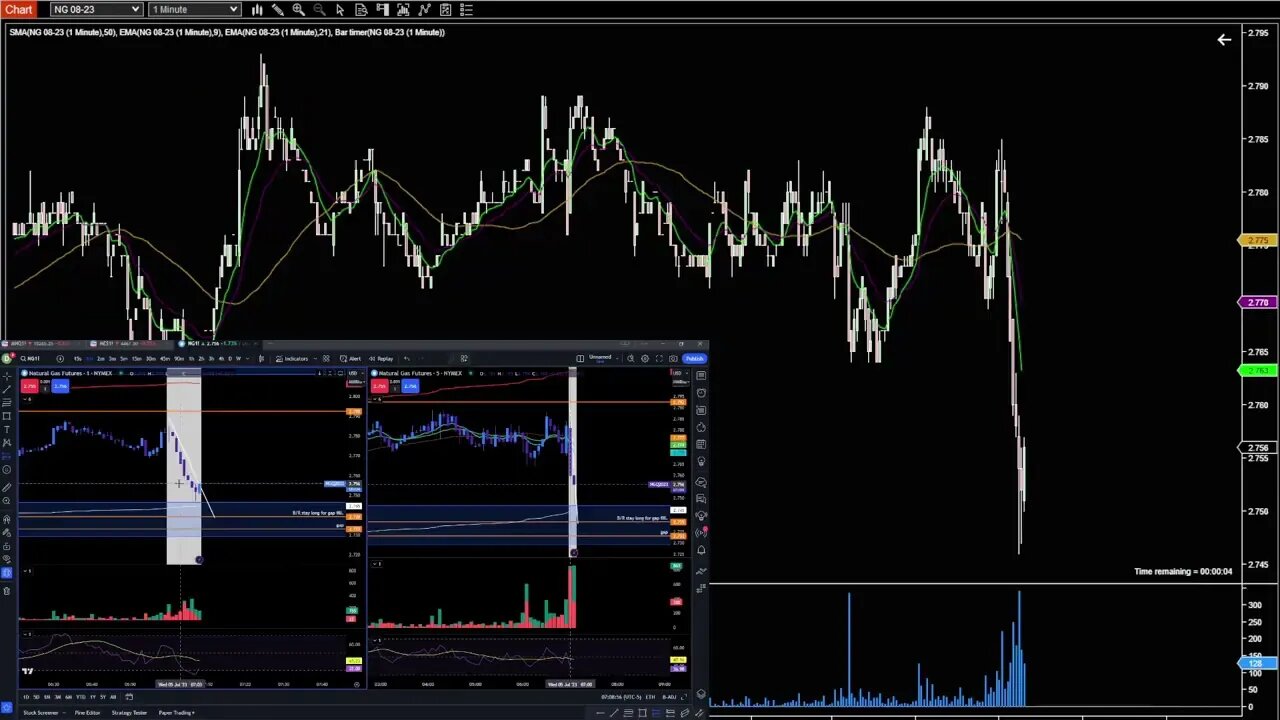Select the 15s timeframe in TradingView
Viewport: 1280px width, 720px height.
77,359
